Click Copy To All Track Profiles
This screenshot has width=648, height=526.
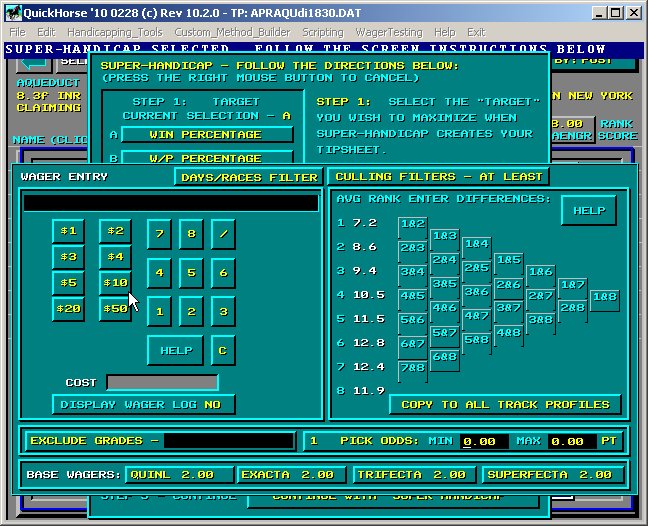[x=505, y=405]
